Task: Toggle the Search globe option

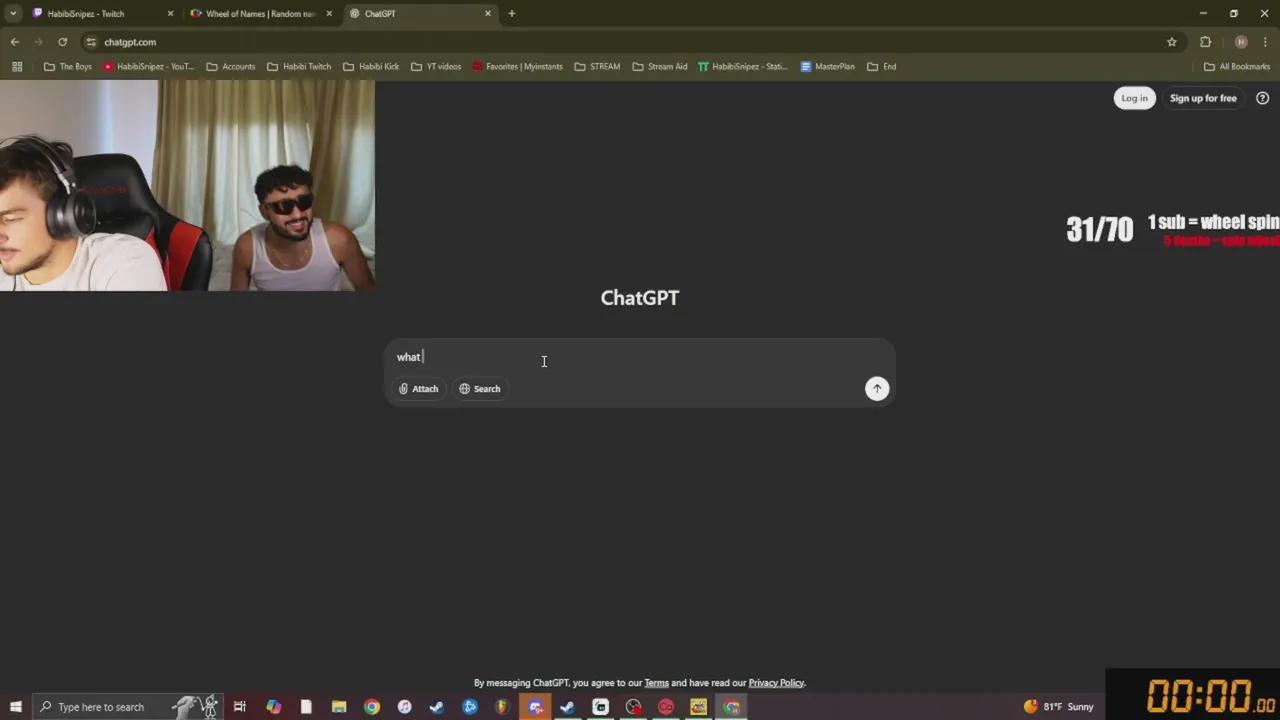Action: (480, 389)
